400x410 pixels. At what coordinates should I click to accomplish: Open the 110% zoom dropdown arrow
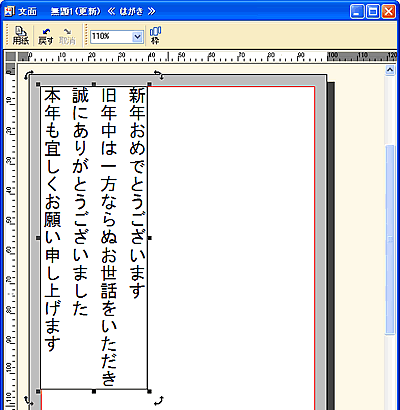(x=138, y=37)
